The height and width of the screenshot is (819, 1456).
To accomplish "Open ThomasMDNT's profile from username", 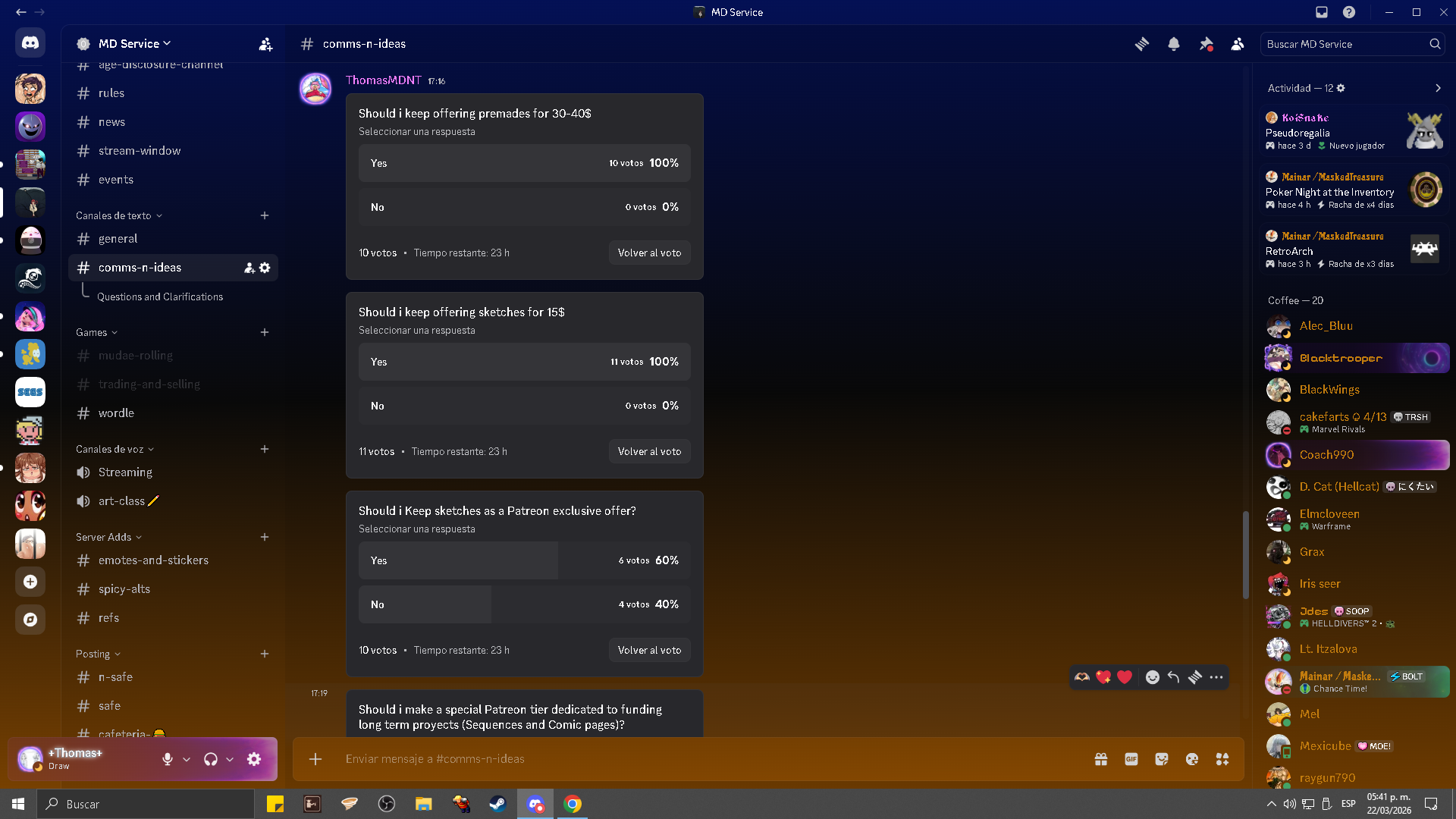I will click(x=384, y=80).
